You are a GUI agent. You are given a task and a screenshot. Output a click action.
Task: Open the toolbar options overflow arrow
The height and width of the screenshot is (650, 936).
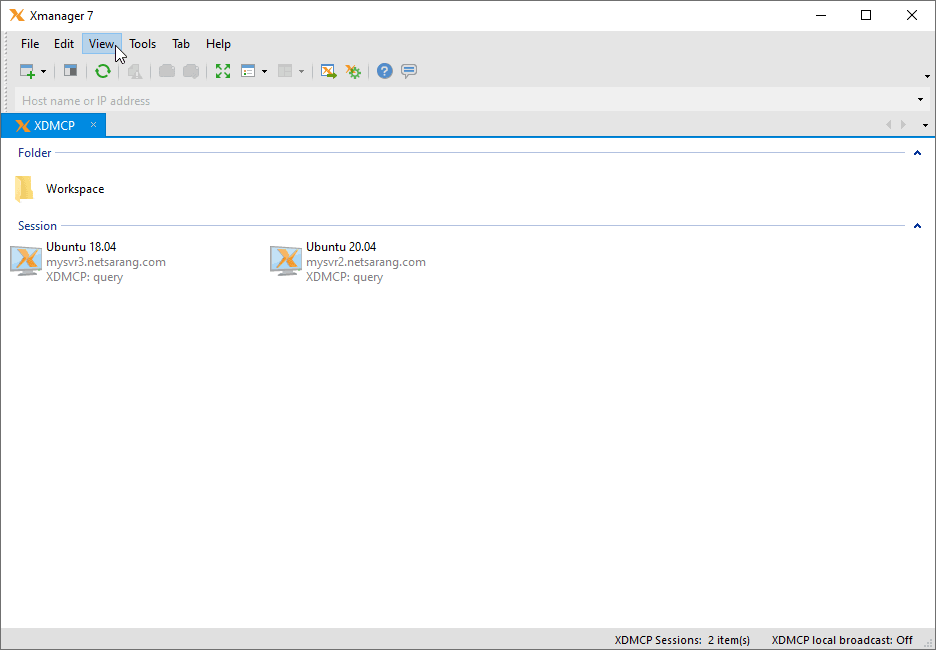pyautogui.click(x=927, y=76)
